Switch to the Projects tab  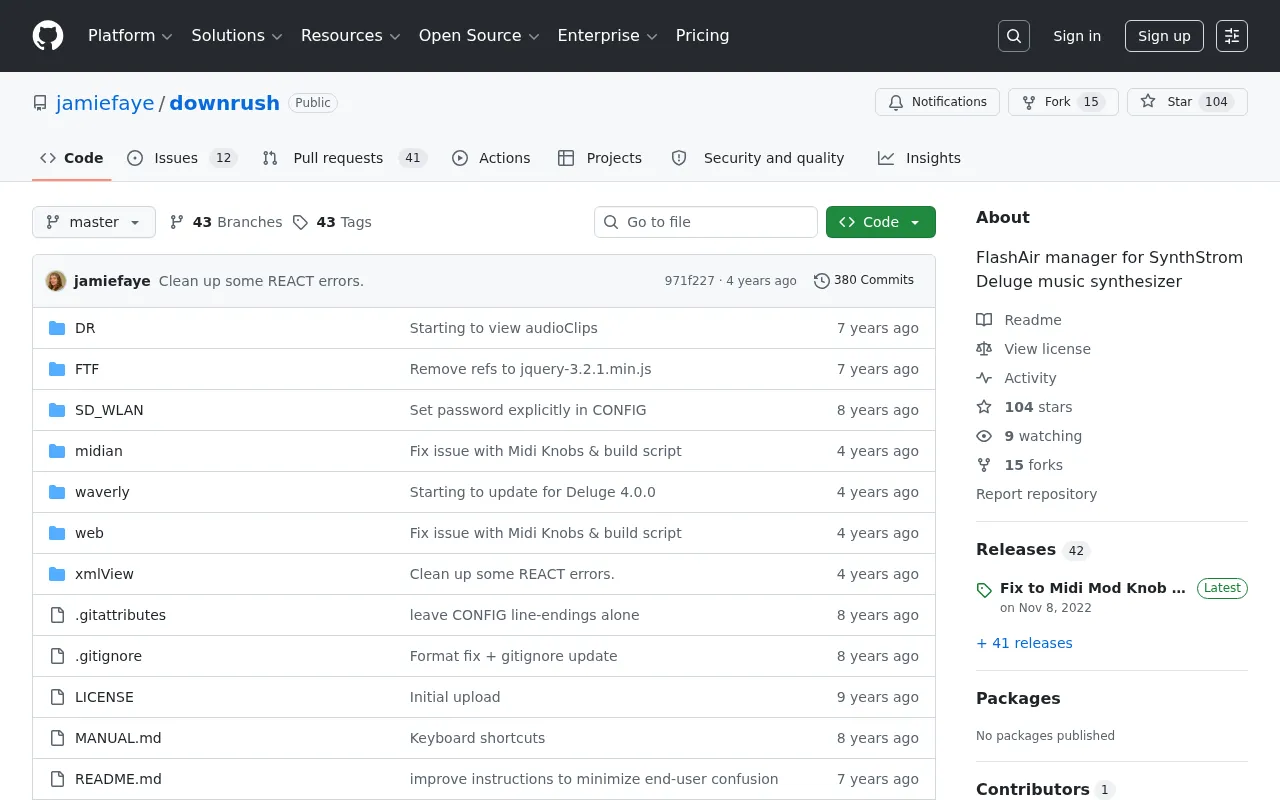tap(600, 158)
